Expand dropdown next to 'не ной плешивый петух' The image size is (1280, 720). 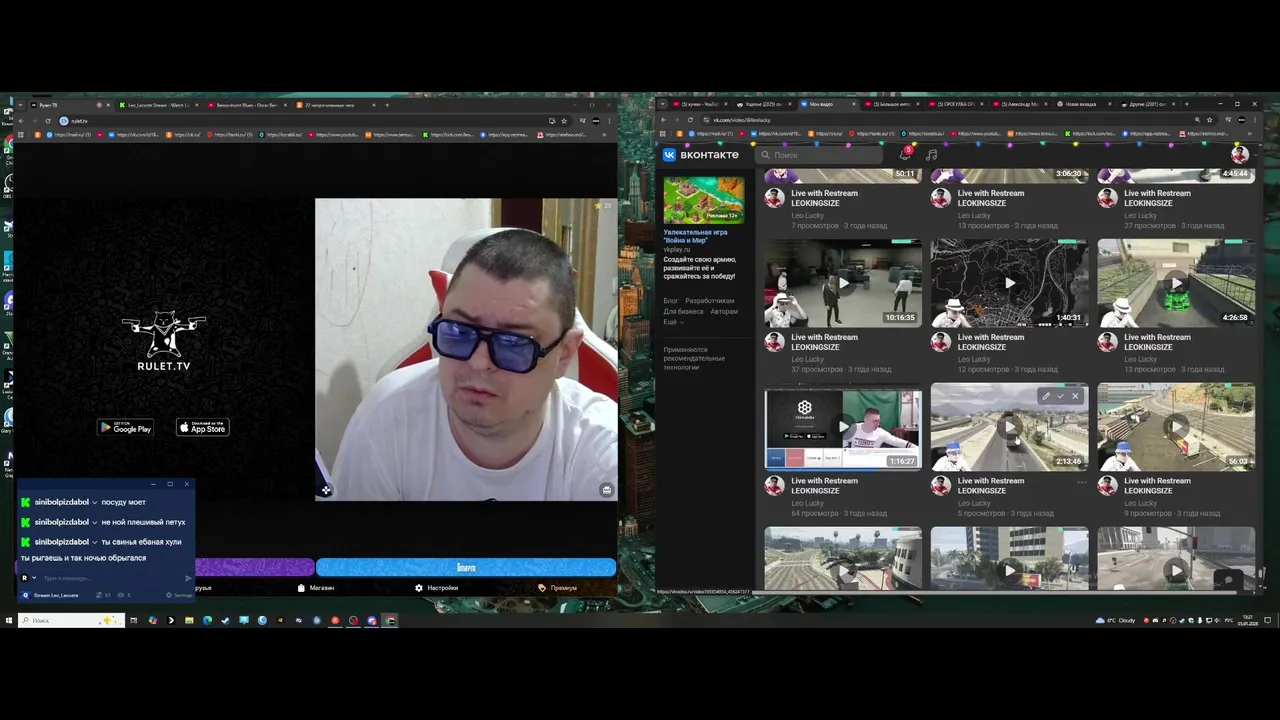pos(95,522)
